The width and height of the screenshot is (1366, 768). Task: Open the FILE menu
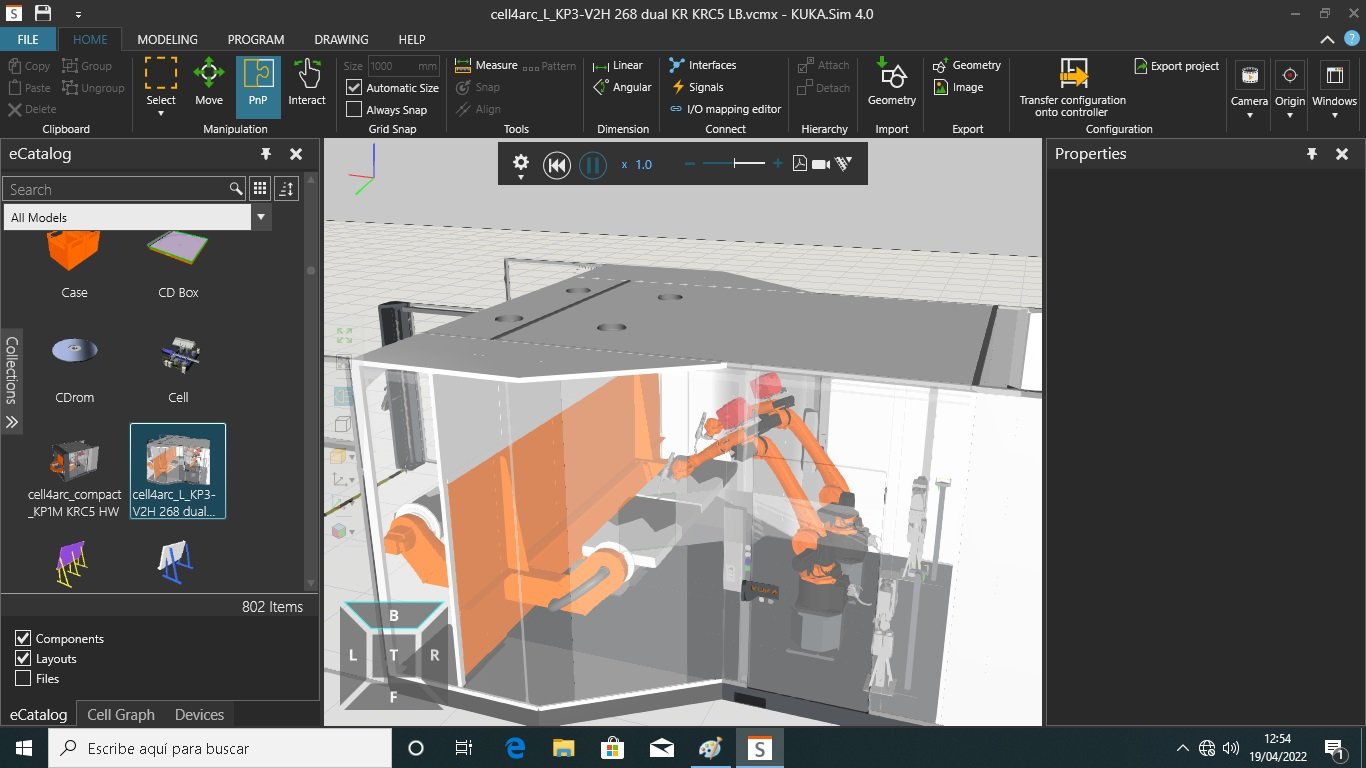[28, 39]
